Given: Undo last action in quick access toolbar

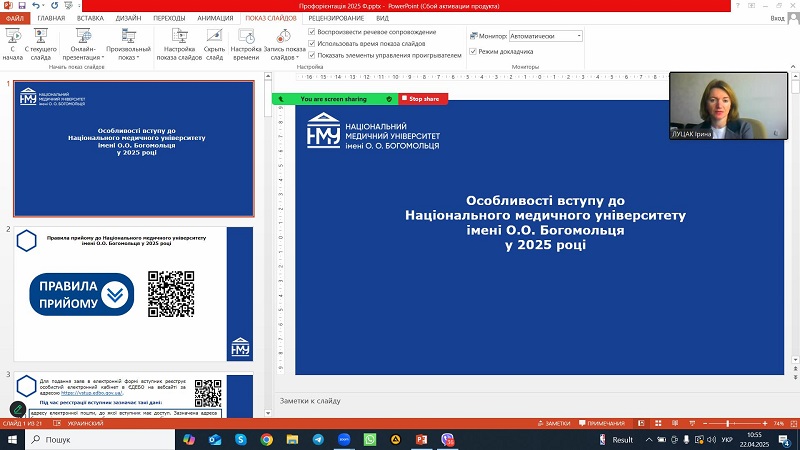Looking at the screenshot, I should coord(36,6).
